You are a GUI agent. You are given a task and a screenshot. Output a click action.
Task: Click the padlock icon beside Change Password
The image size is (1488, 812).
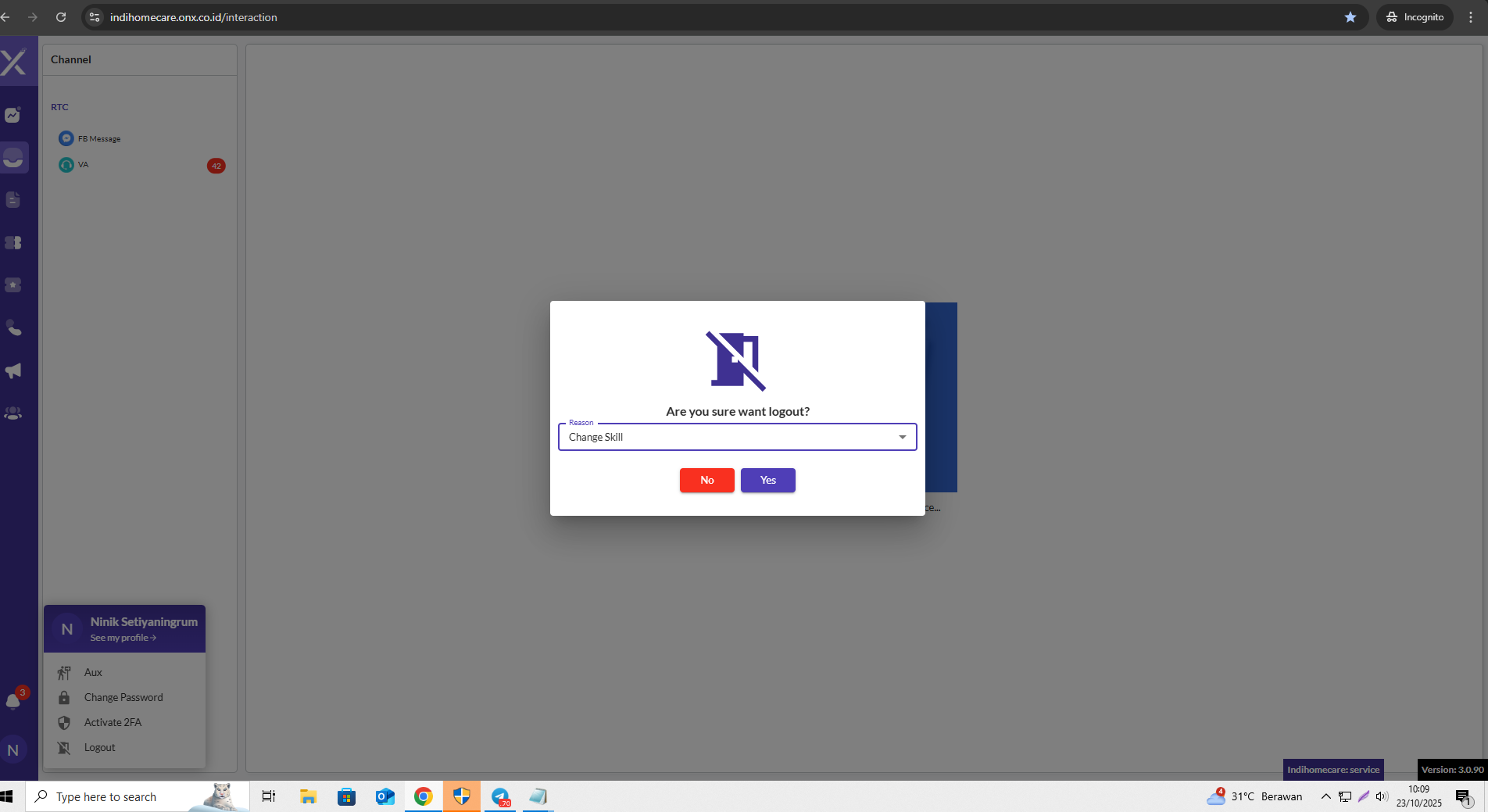(x=64, y=697)
